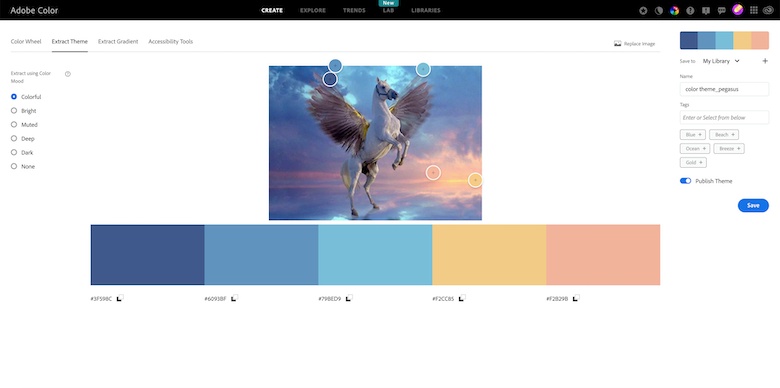Select the sky blue #79BED9 swatch
780x388 pixels.
pos(375,255)
